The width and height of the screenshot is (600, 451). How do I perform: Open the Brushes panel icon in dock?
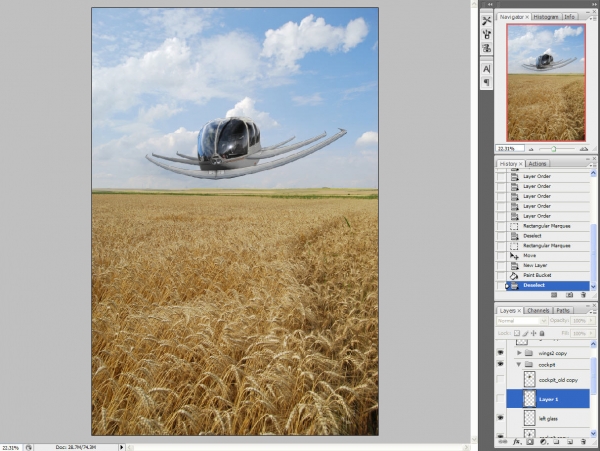pos(487,34)
